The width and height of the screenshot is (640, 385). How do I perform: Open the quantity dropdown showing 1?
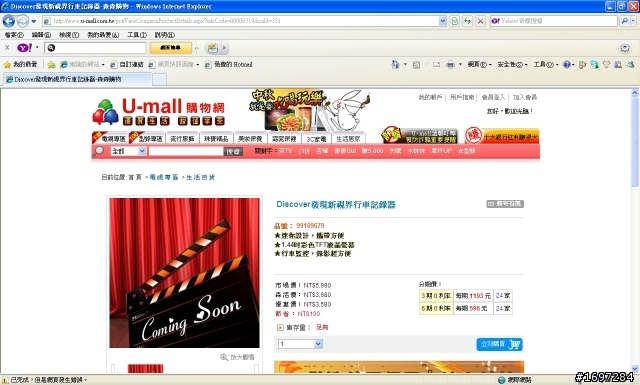tap(300, 344)
